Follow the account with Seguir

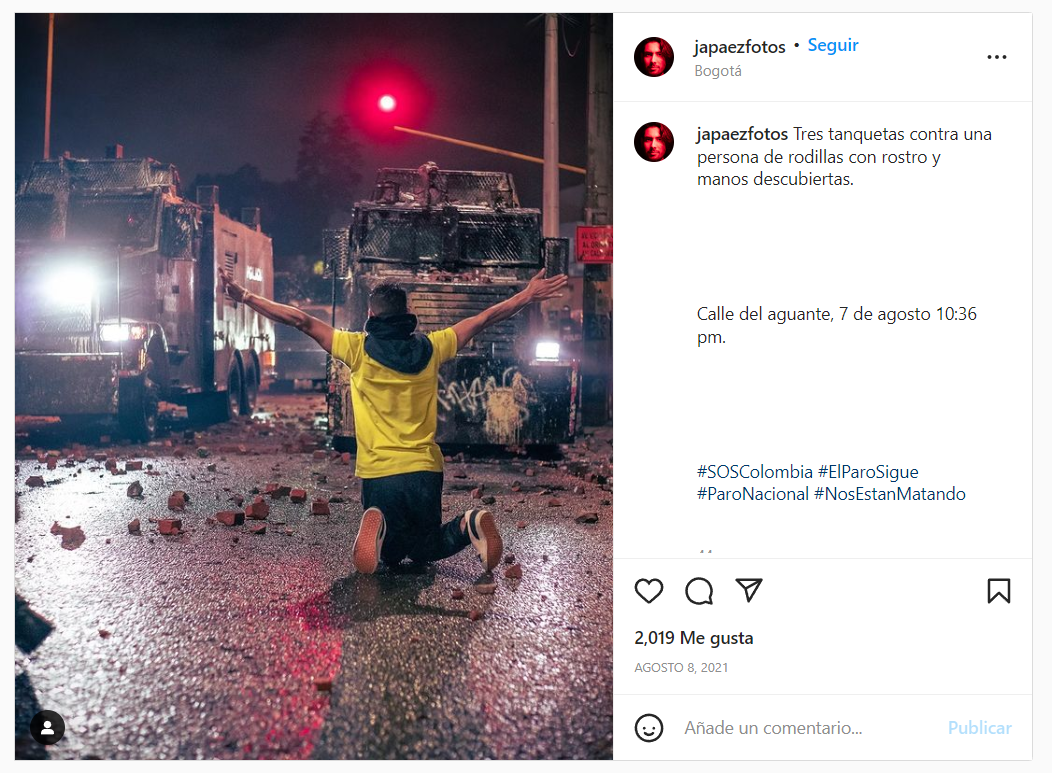click(833, 45)
